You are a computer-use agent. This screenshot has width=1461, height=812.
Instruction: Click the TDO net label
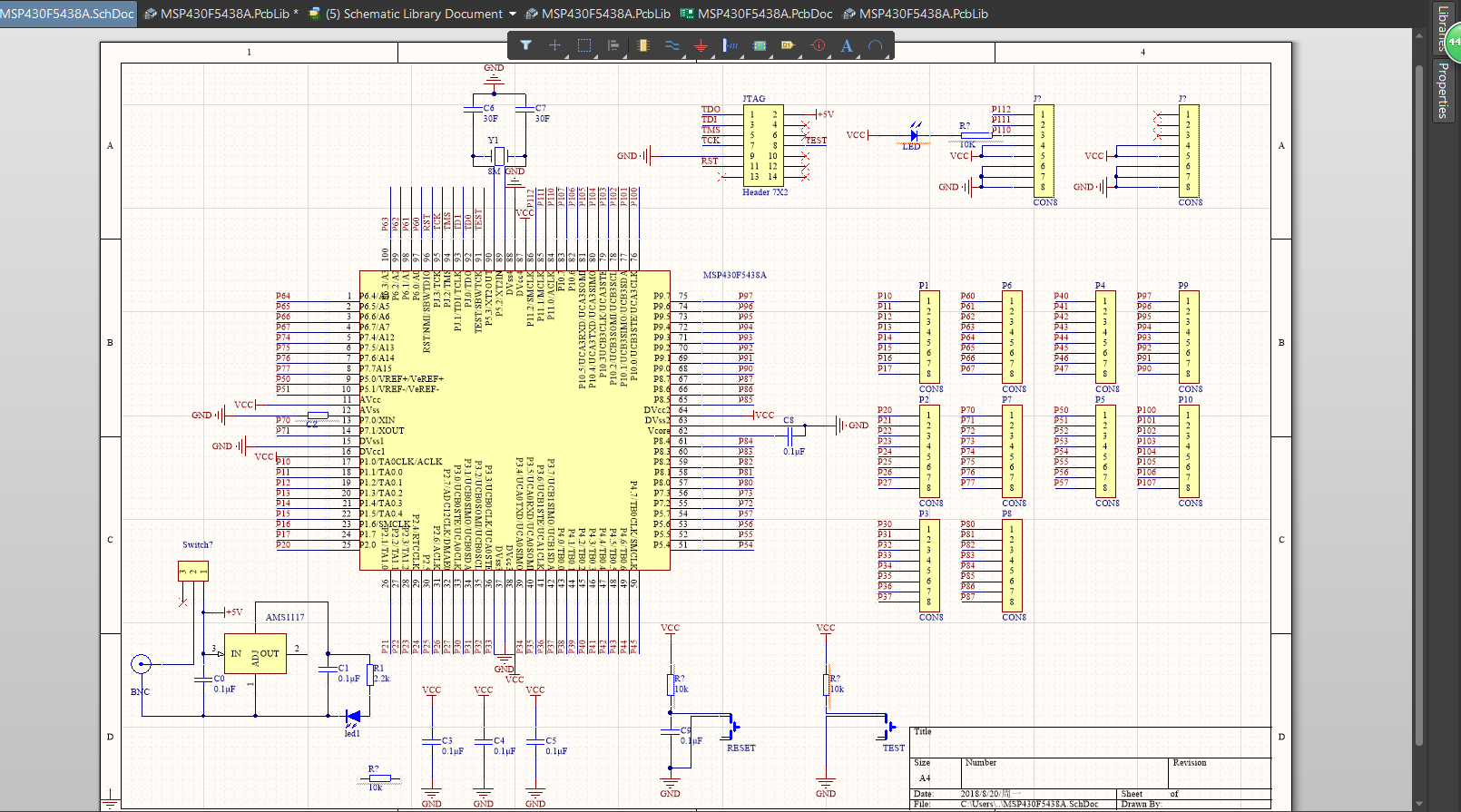(x=711, y=109)
